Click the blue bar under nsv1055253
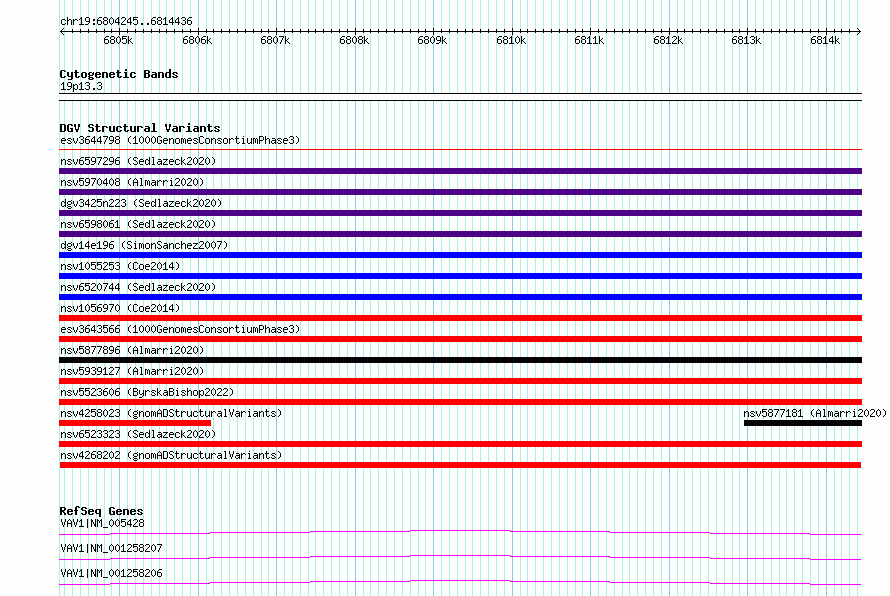Viewport: 890px width, 596px height. pos(460,276)
